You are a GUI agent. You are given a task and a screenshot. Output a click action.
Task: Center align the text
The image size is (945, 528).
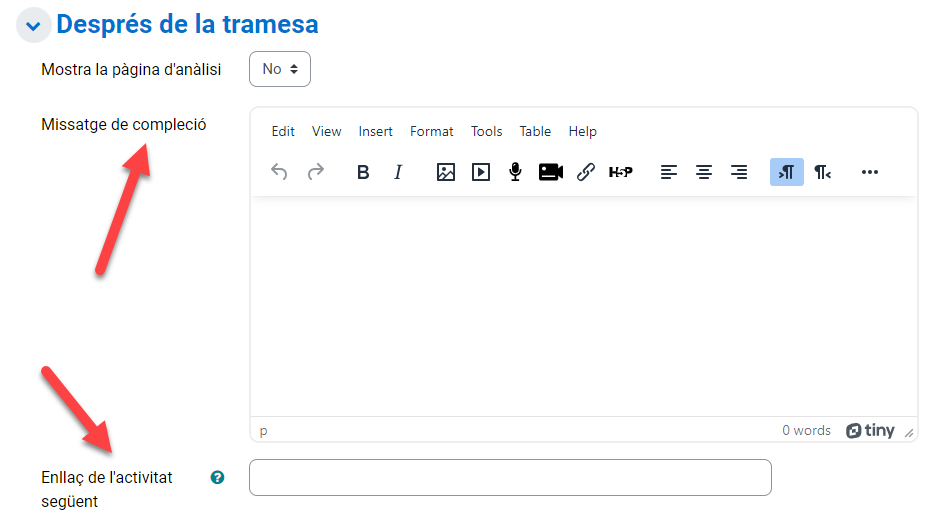(704, 172)
